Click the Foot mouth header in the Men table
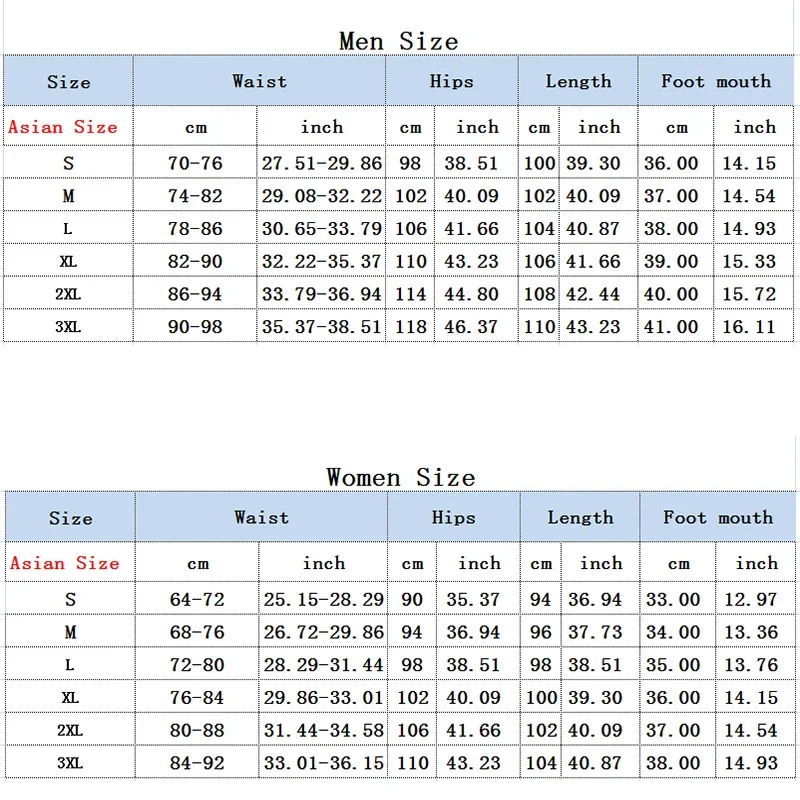Image resolution: width=800 pixels, height=800 pixels. coord(716,82)
